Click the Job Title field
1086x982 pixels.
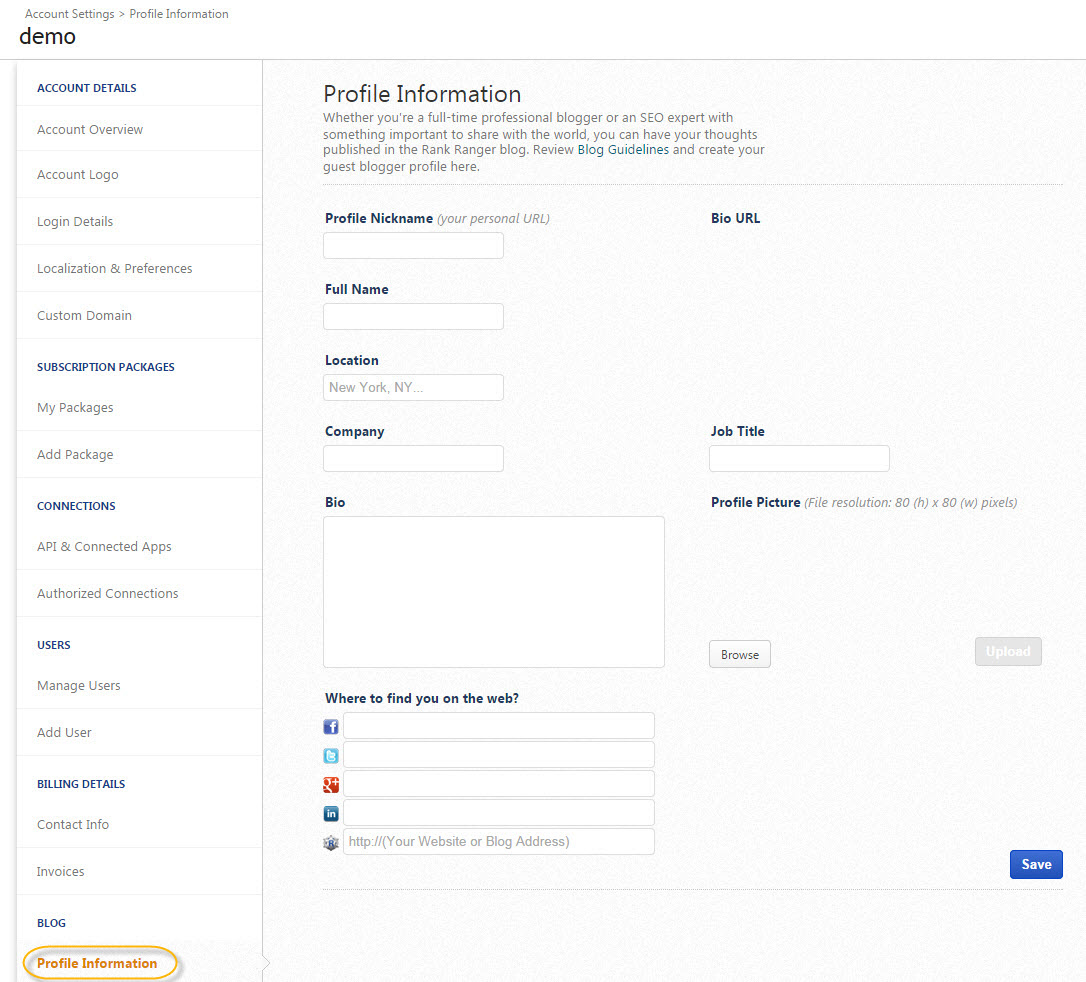pos(799,458)
